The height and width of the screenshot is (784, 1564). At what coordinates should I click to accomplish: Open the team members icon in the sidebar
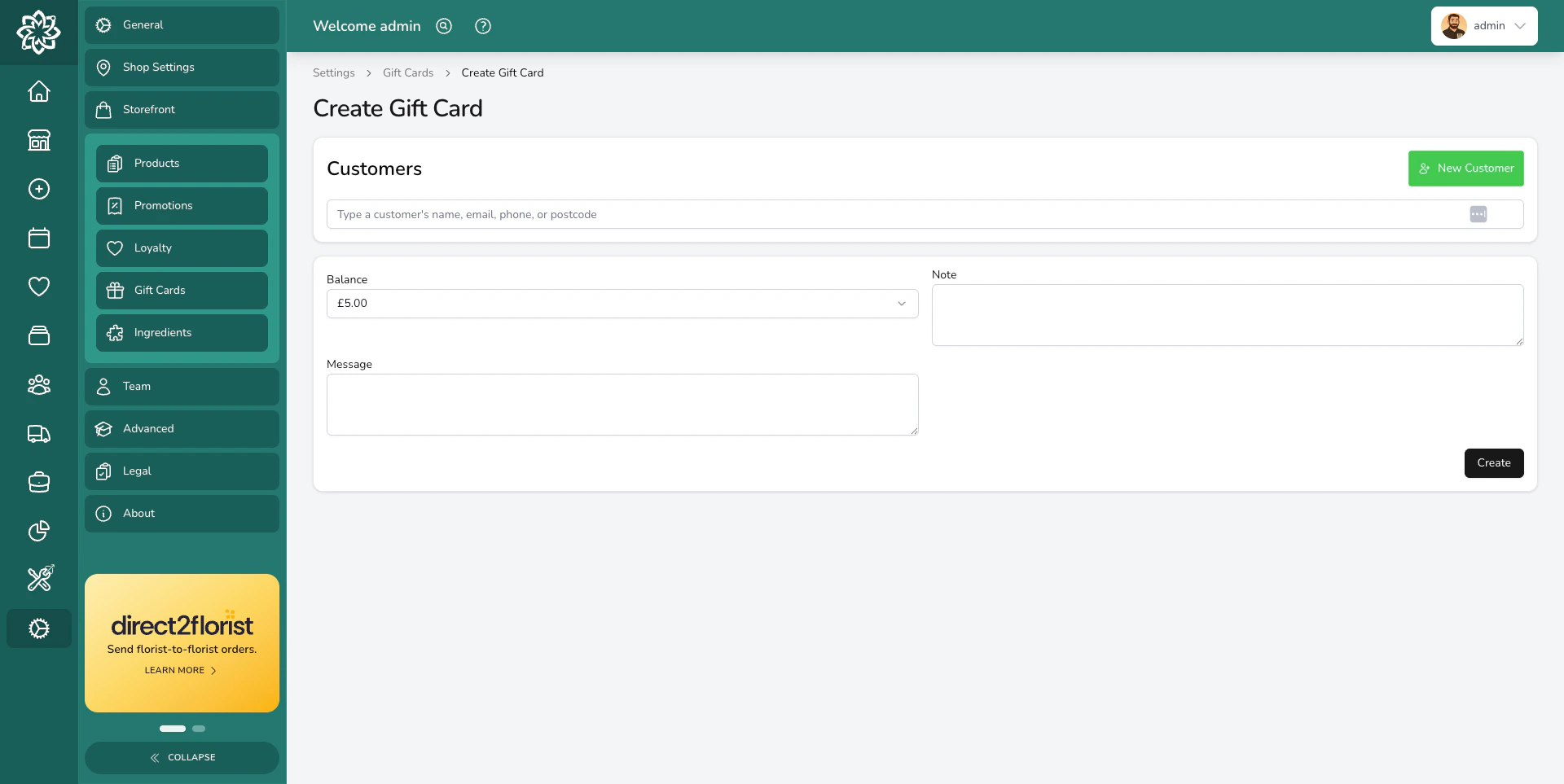coord(38,384)
